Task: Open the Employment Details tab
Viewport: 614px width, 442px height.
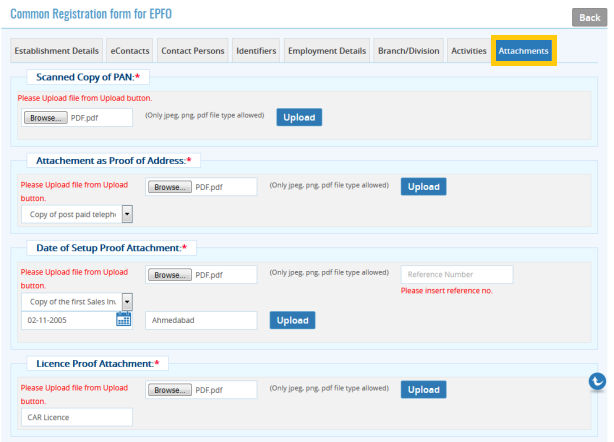Action: pos(326,51)
